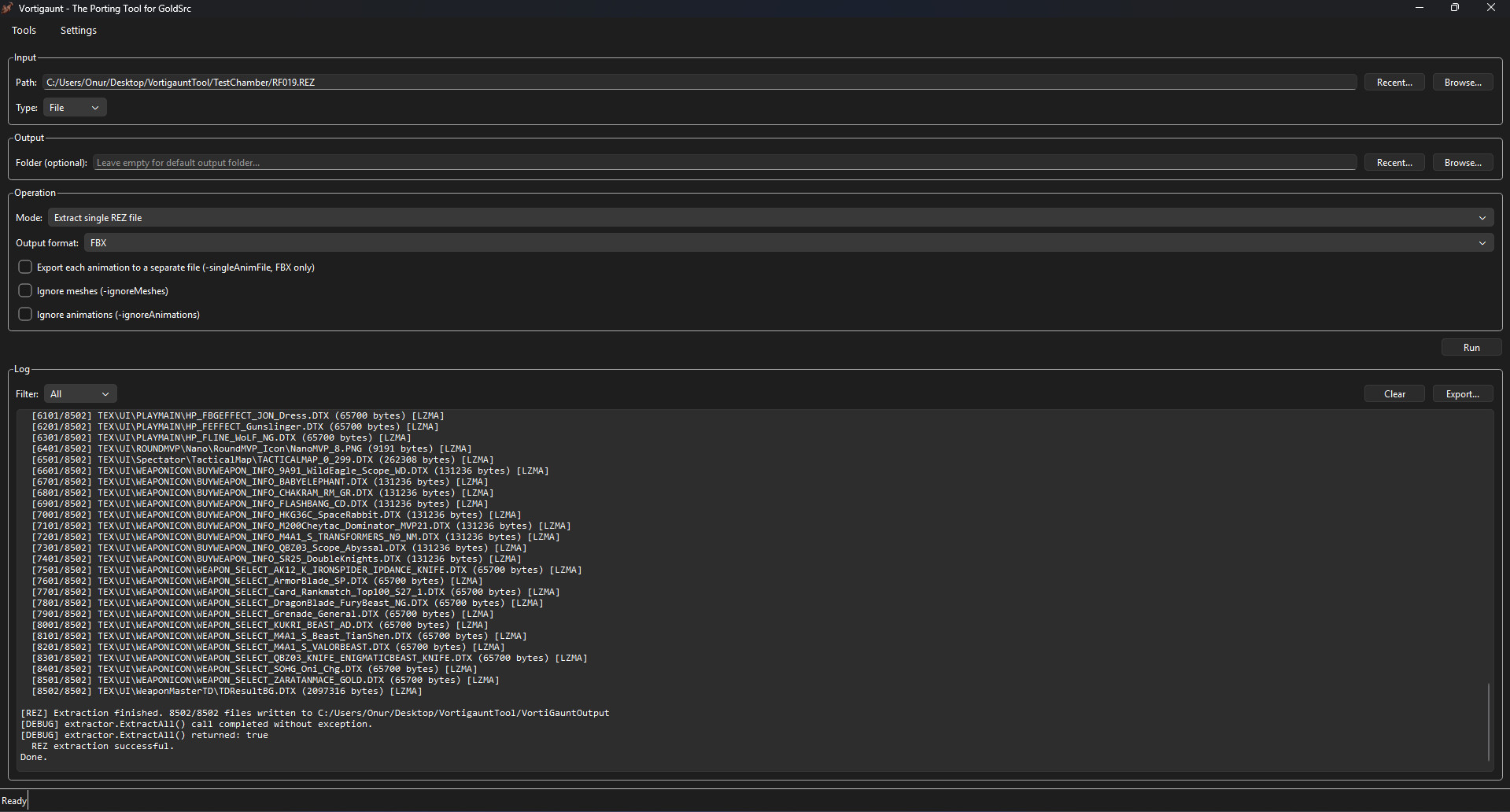This screenshot has height=812, width=1510.
Task: Expand the input Type dropdown
Action: 75,108
